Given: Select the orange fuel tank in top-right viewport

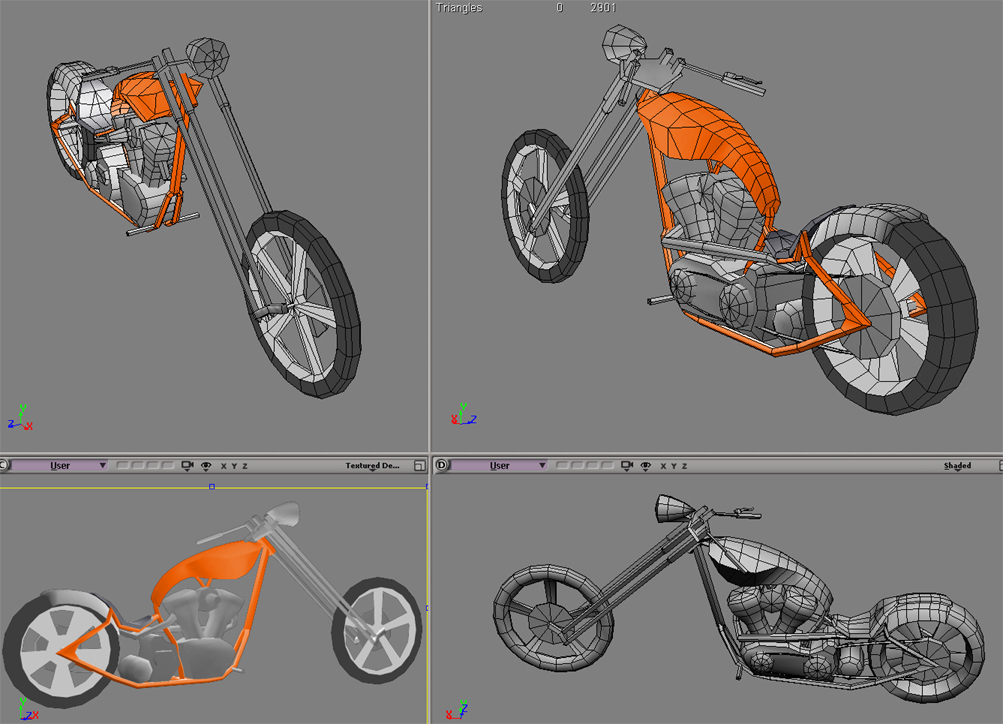Looking at the screenshot, I should [712, 140].
